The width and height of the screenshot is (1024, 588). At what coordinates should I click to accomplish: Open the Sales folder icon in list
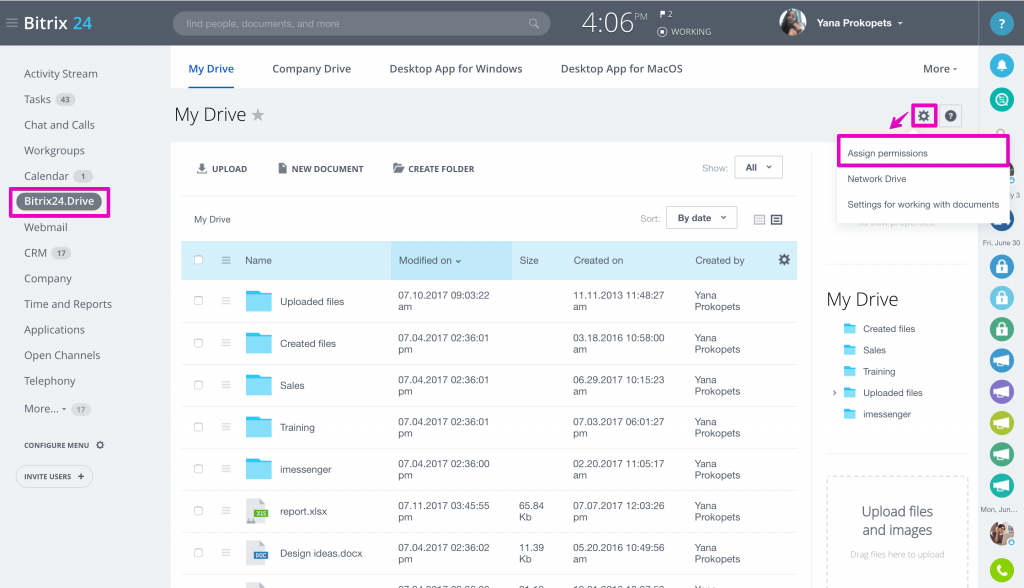pos(259,385)
